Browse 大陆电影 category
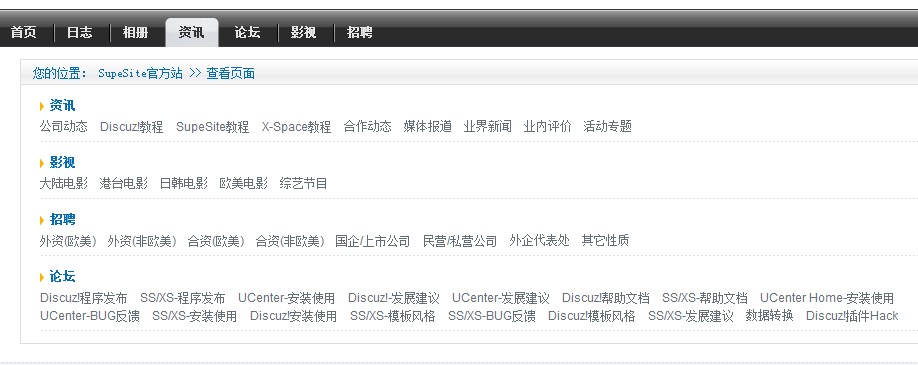This screenshot has height=365, width=918. 63,183
